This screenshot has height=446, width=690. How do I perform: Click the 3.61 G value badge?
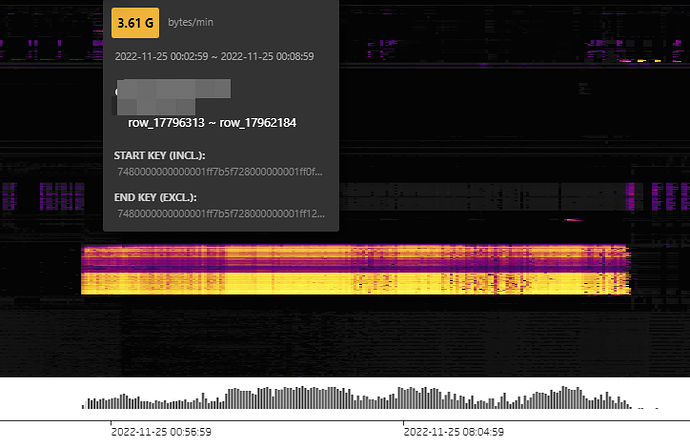(x=135, y=22)
